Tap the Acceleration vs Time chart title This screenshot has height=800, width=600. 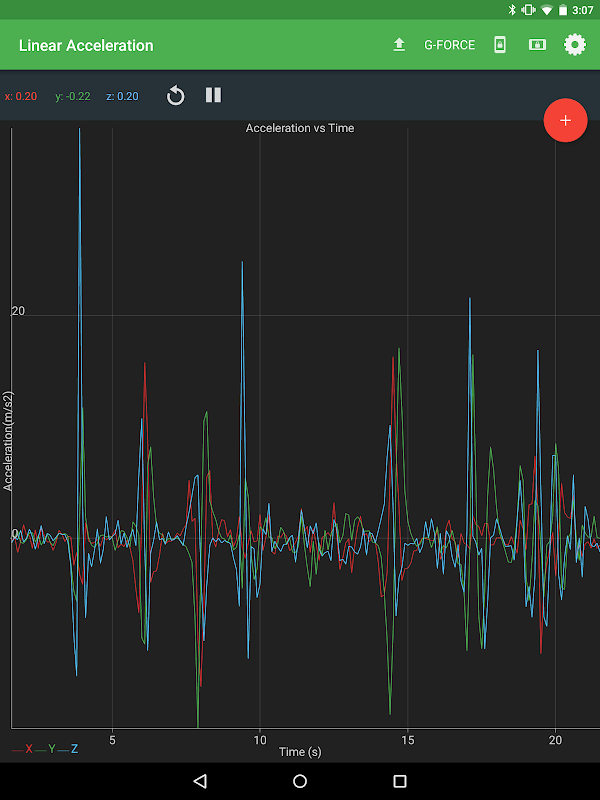pyautogui.click(x=300, y=128)
